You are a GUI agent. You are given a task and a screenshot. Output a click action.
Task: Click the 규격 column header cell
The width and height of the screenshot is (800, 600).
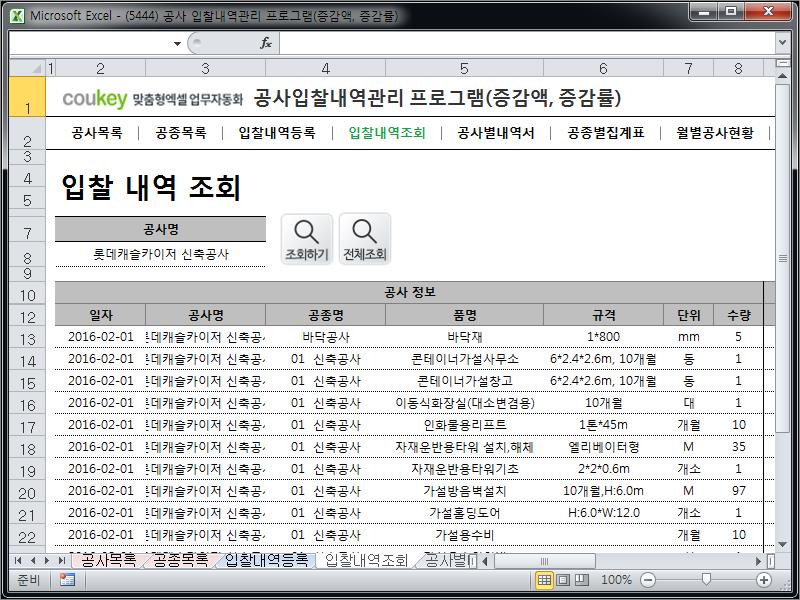603,315
